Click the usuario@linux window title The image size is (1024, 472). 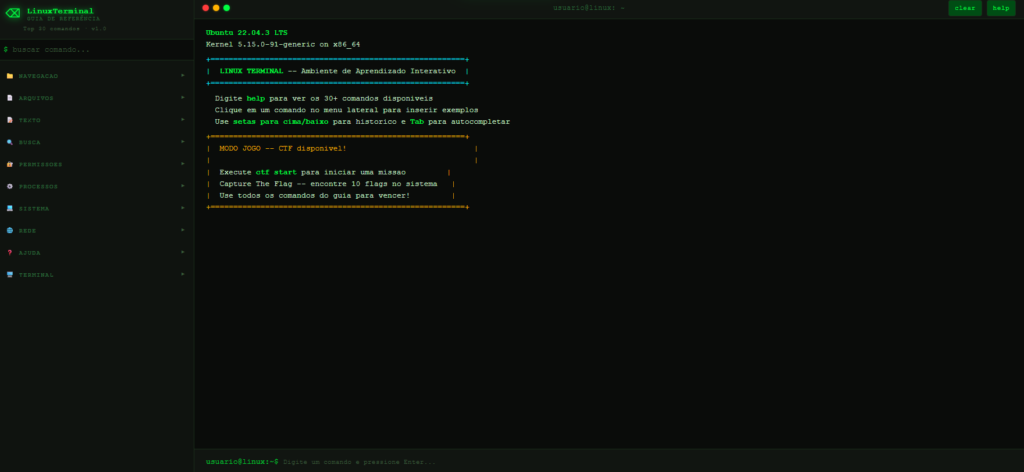click(589, 8)
